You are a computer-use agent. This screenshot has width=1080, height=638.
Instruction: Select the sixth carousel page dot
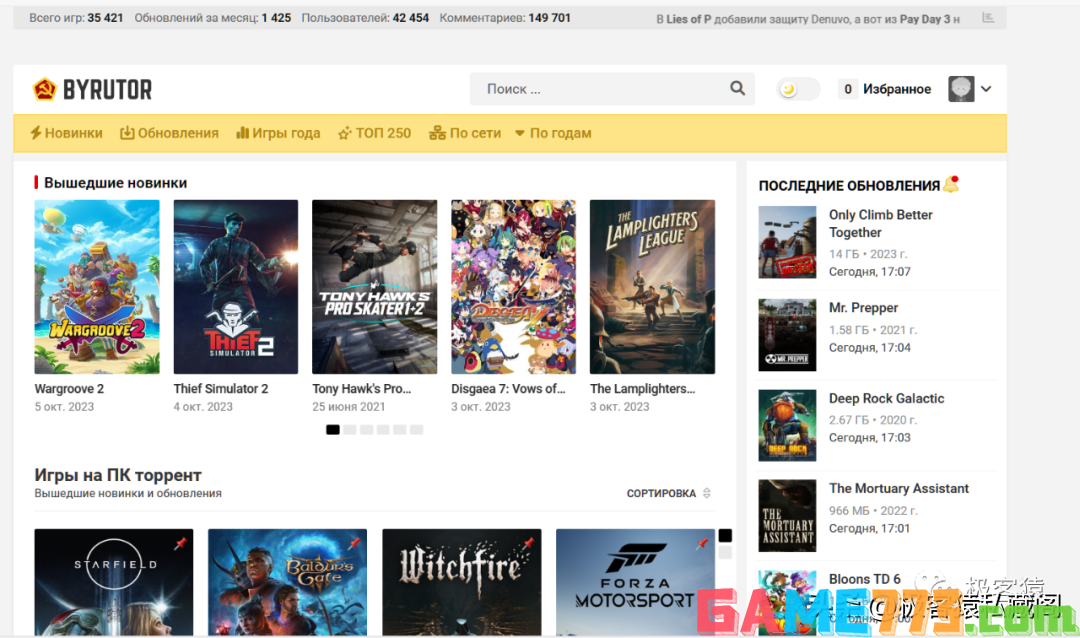pyautogui.click(x=416, y=430)
